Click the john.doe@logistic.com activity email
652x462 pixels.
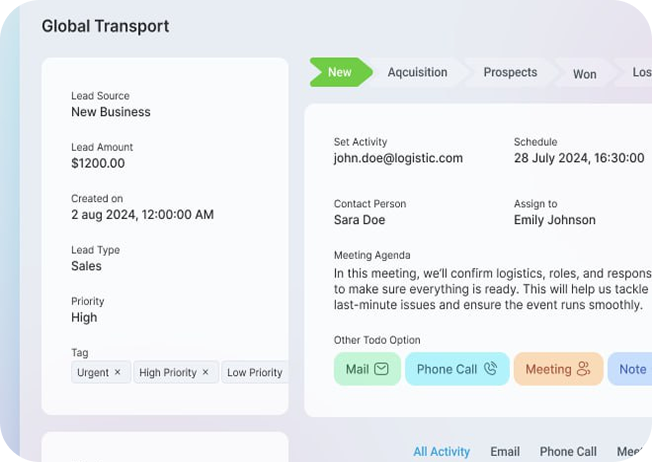398,158
